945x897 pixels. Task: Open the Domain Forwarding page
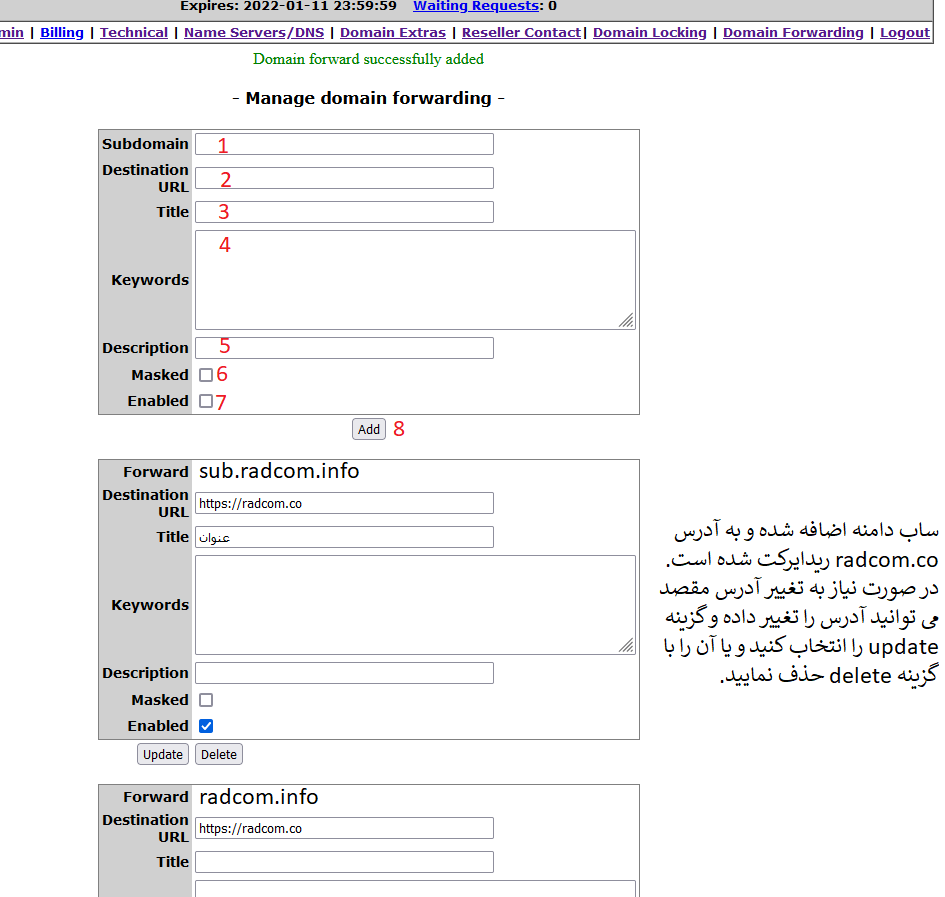coord(793,32)
